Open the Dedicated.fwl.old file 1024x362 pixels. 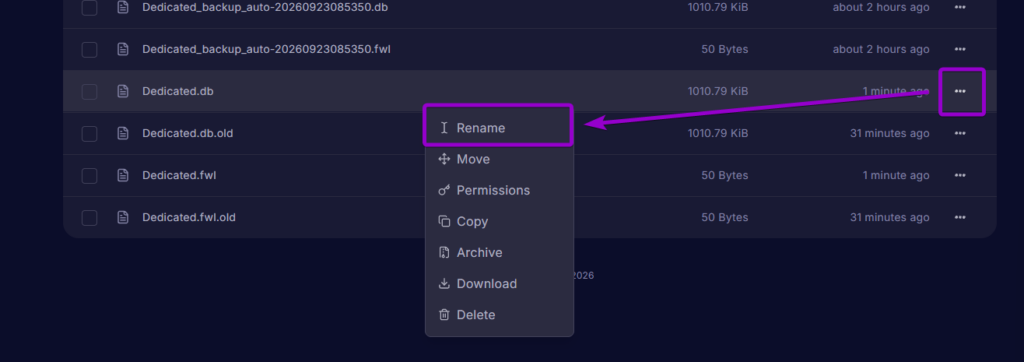point(189,217)
